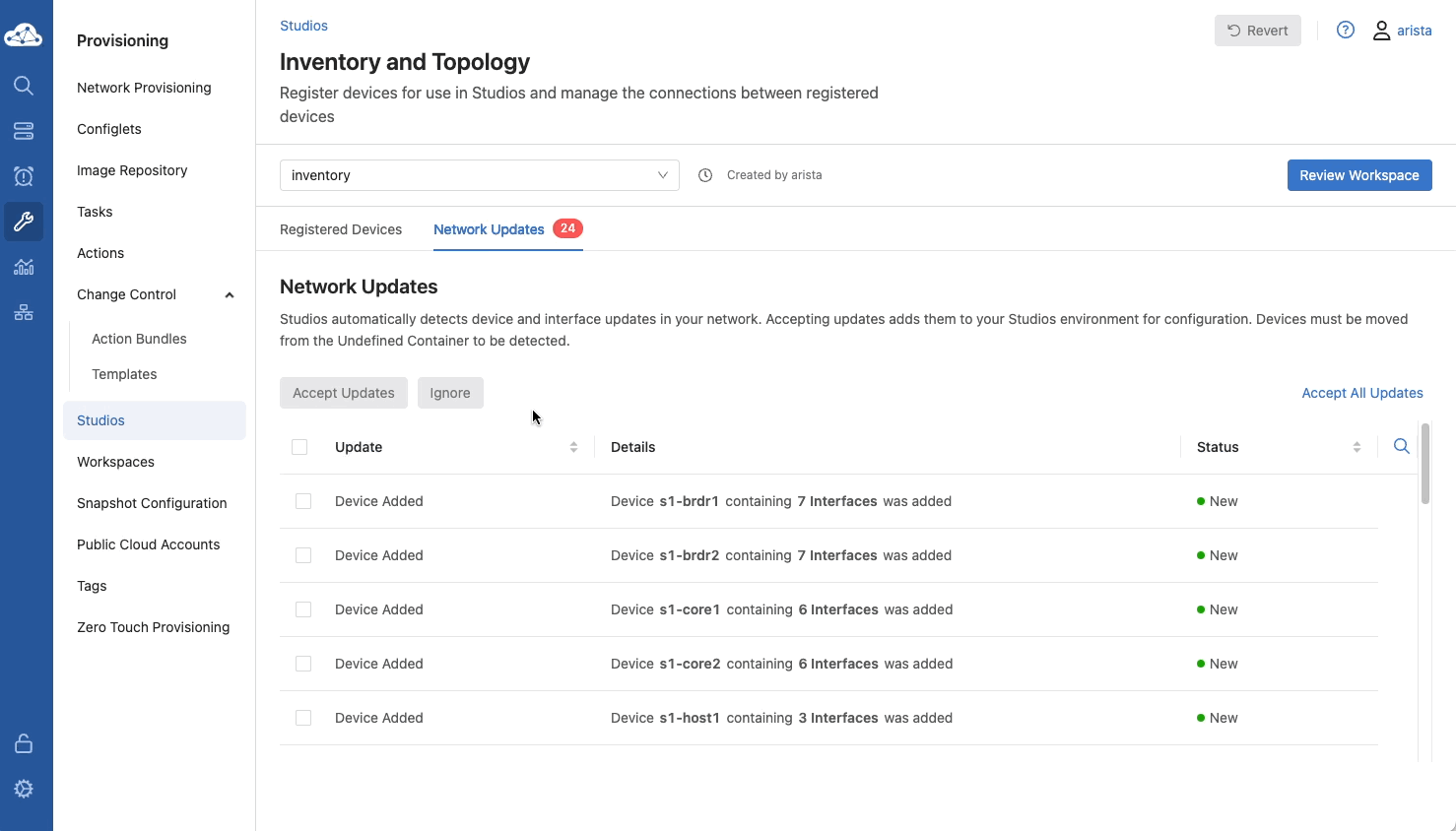Screen dimensions: 1456x831
Task: Click the vertical scrollbar of updates table
Action: click(x=1424, y=465)
